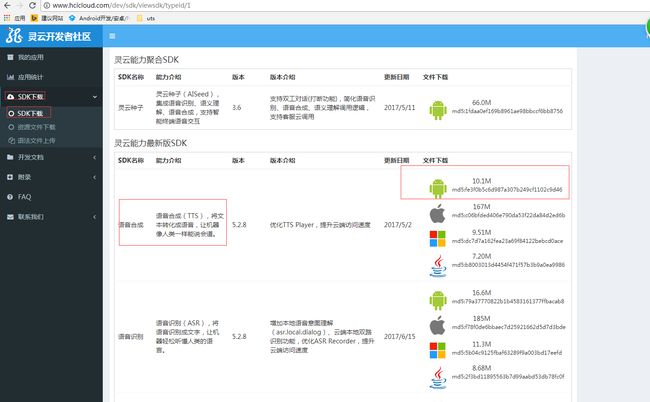
Task: Collapse the SDK下载 menu chevron
Action: click(95, 97)
